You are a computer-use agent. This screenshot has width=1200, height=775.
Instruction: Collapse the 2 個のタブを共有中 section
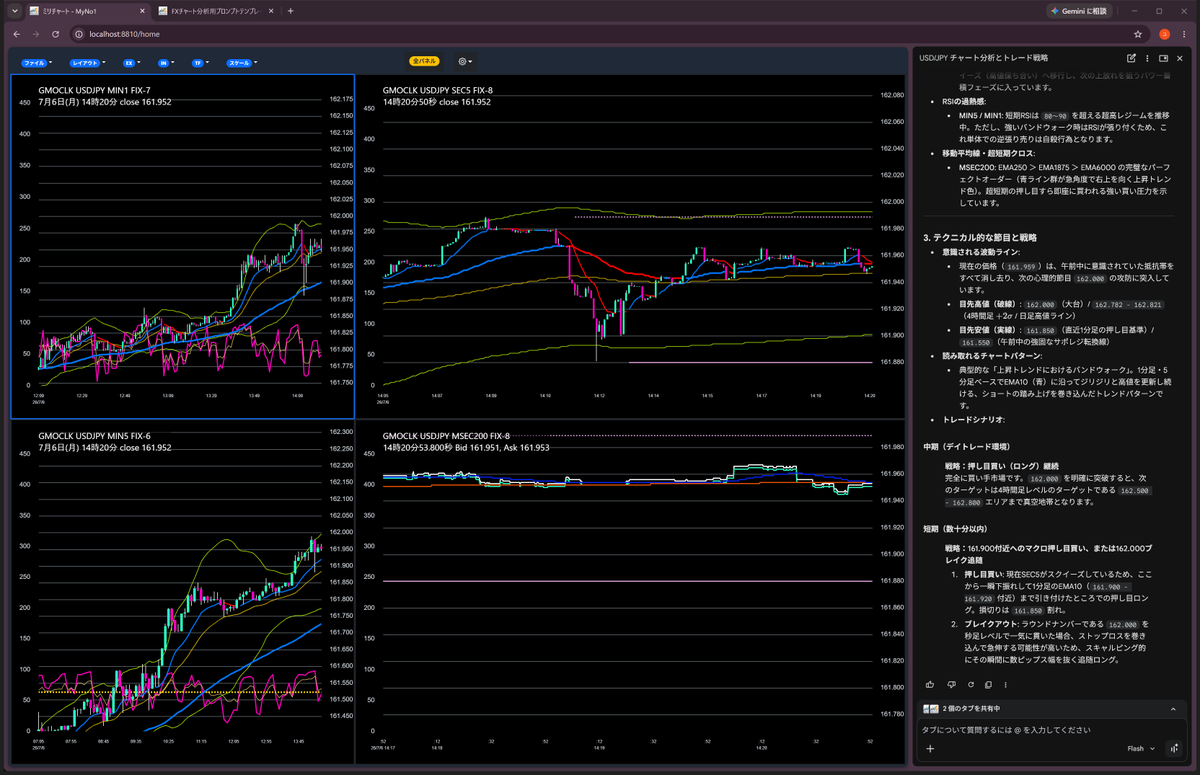(x=1174, y=708)
